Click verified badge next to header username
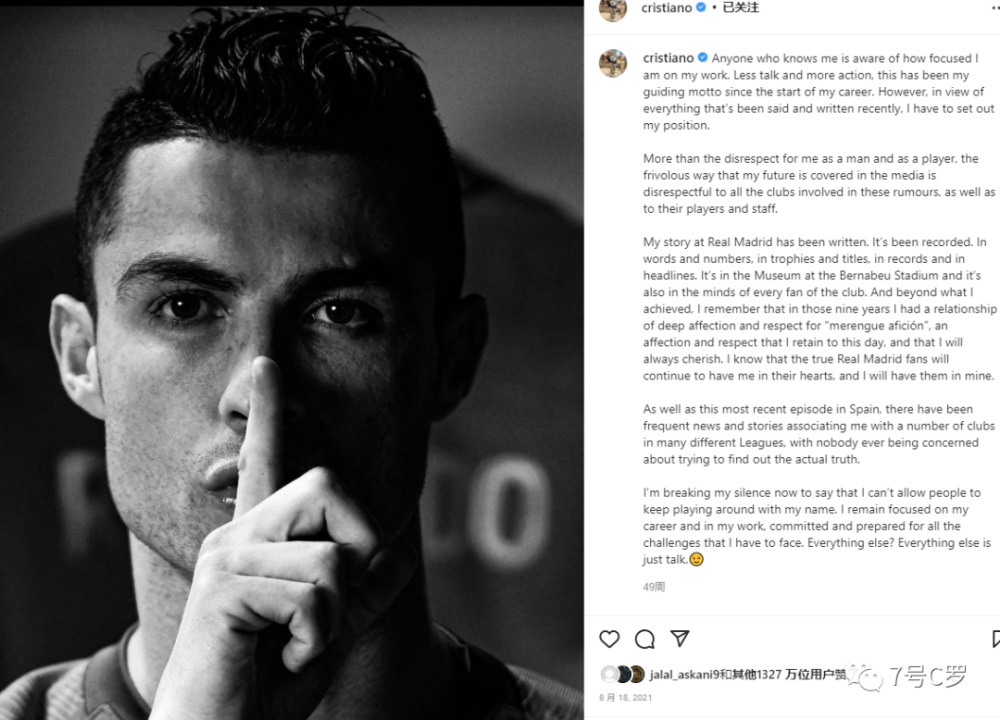The width and height of the screenshot is (1000, 720). coord(701,8)
